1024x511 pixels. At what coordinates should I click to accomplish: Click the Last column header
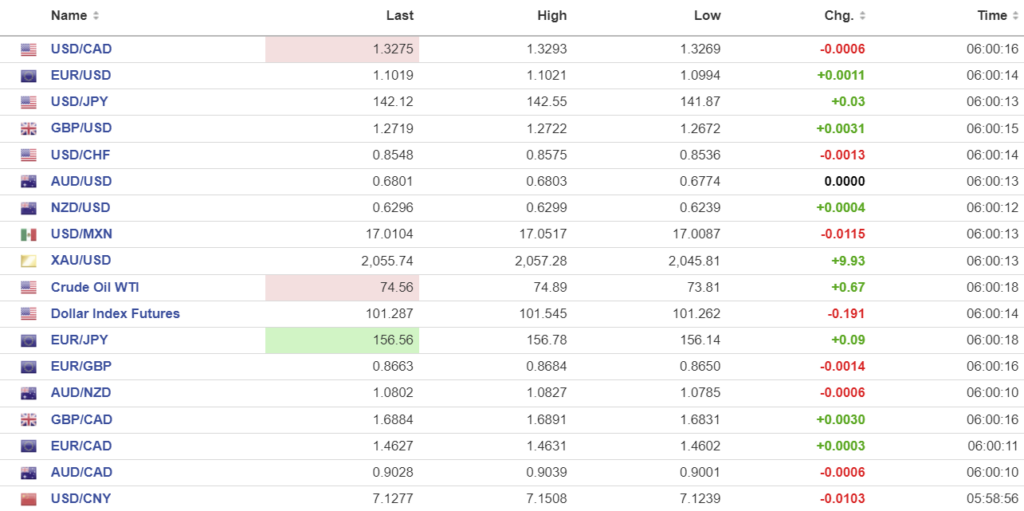coord(399,16)
